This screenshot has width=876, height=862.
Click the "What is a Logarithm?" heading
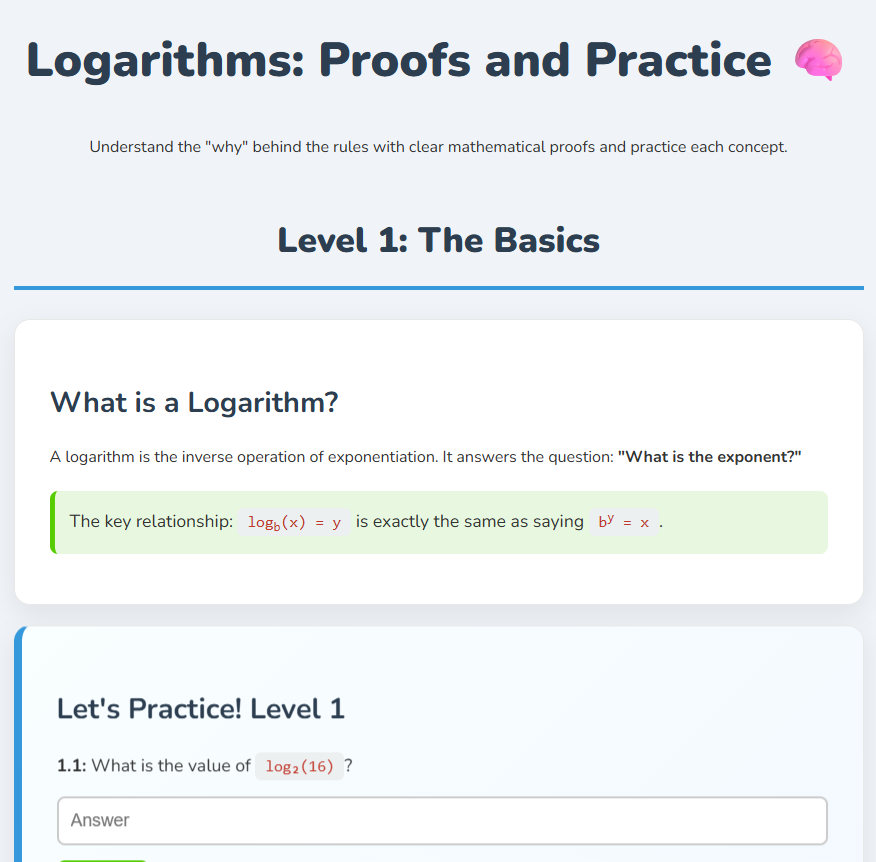point(194,402)
